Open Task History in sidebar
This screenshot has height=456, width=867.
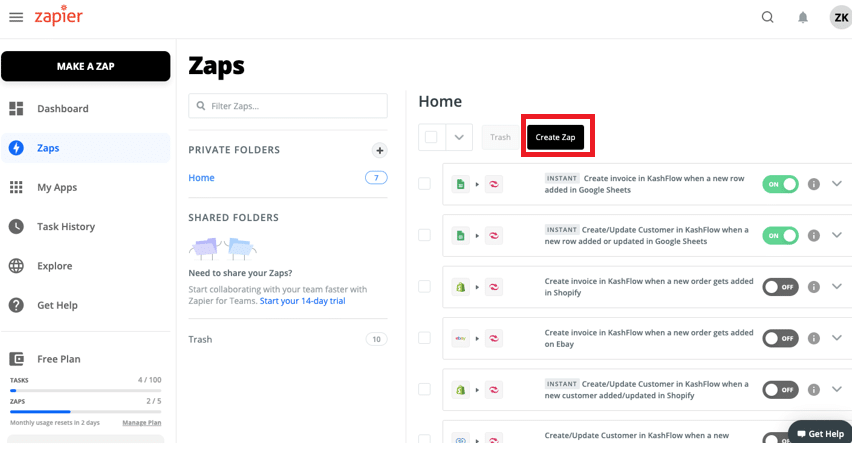coord(65,227)
